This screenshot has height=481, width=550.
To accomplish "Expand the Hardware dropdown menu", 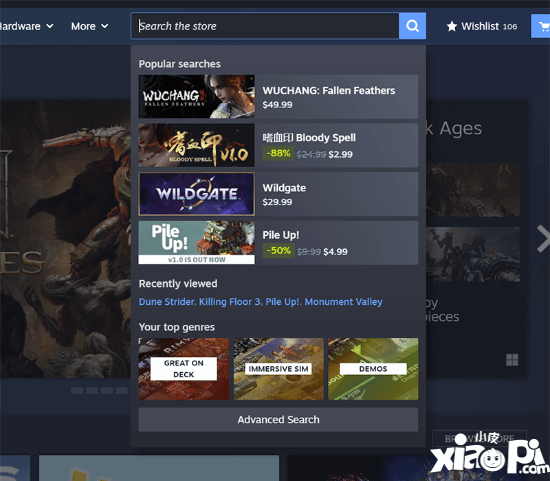I will 27,26.
